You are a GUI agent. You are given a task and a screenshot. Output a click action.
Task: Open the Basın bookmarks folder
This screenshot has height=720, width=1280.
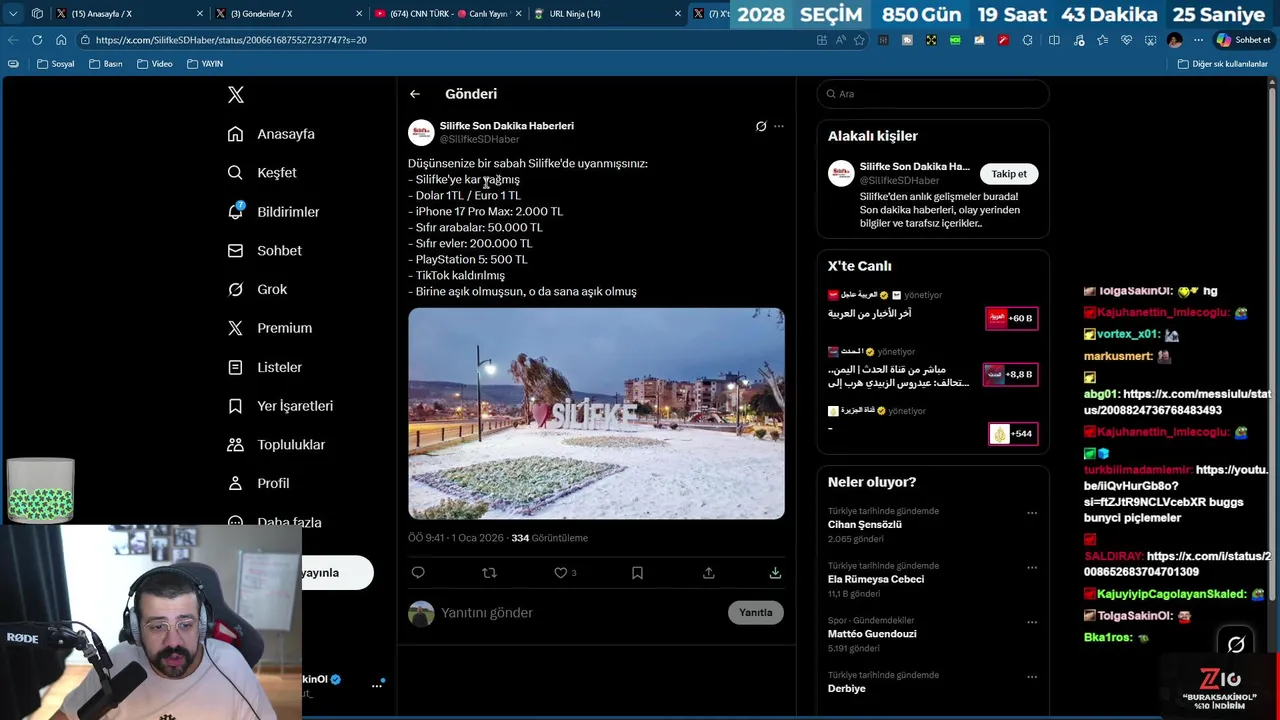click(106, 64)
